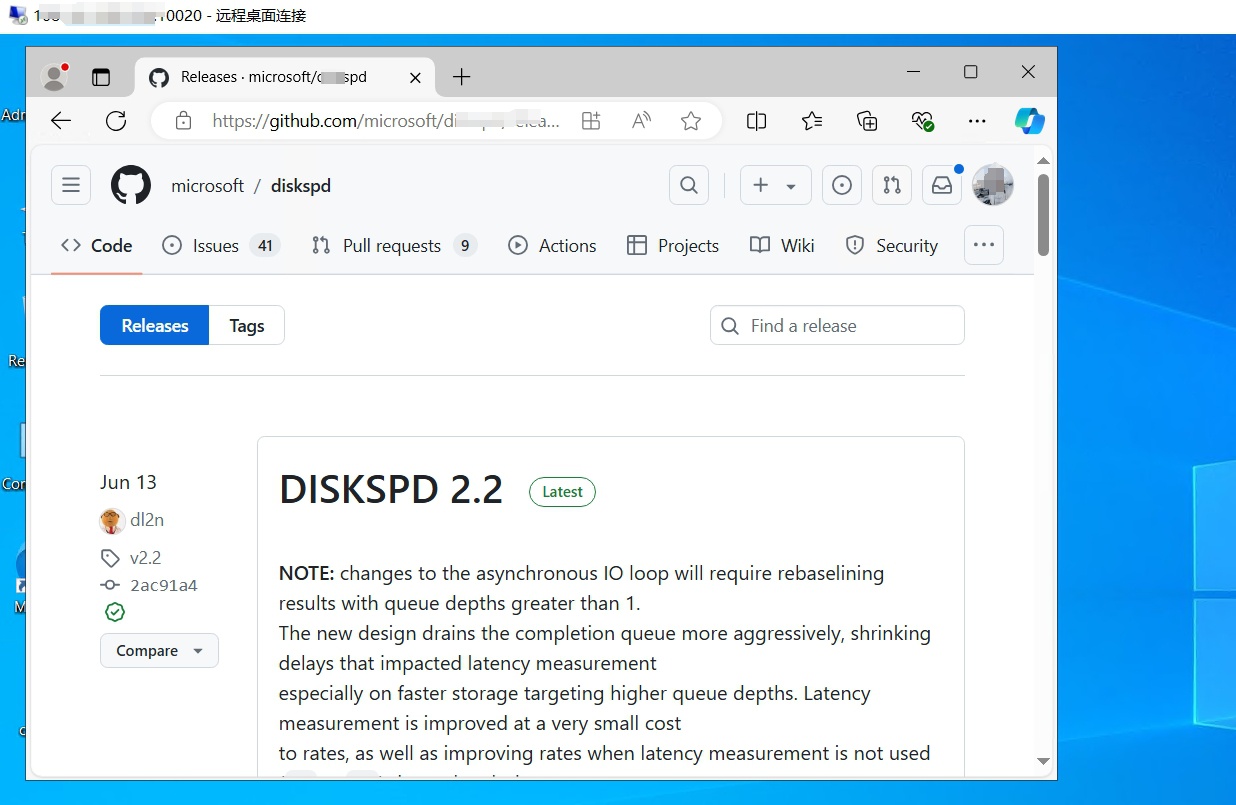Click the GitHub search magnifier button
Image resolution: width=1236 pixels, height=805 pixels.
[689, 186]
